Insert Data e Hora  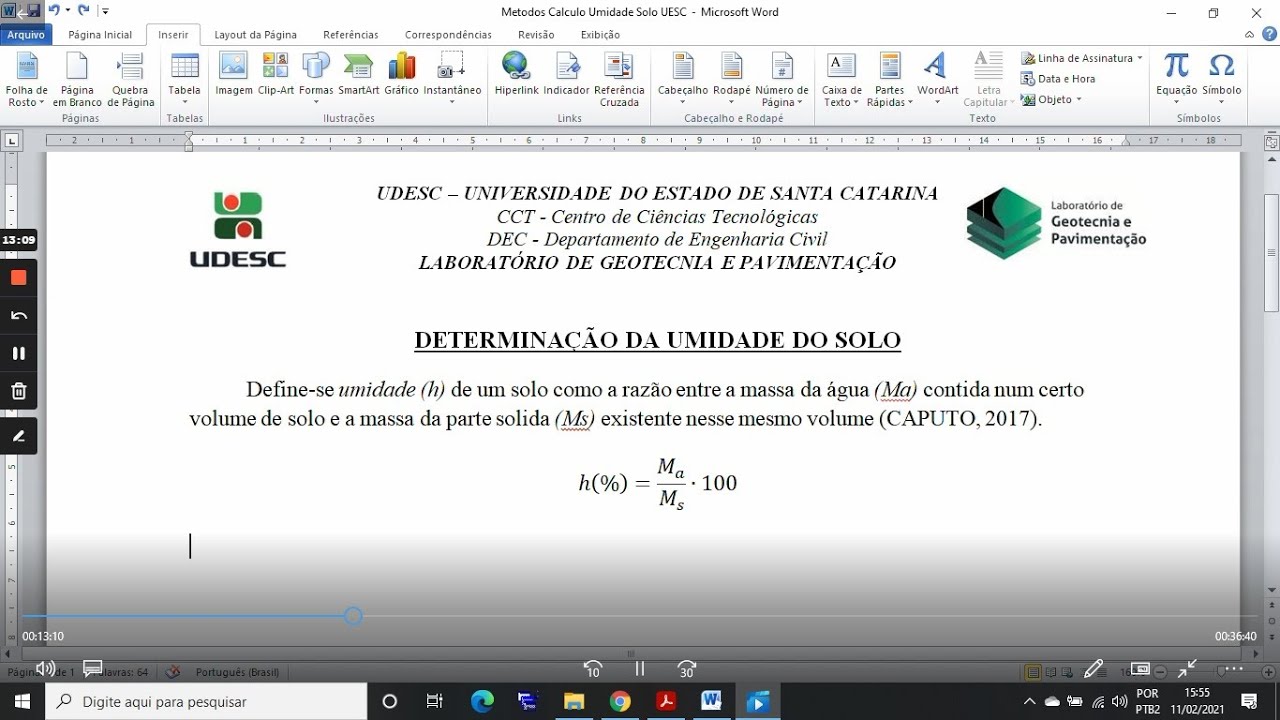[1058, 79]
